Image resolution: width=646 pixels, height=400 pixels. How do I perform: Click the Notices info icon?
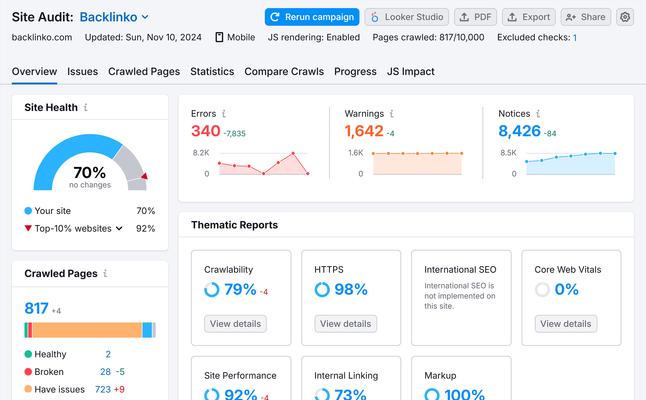pyautogui.click(x=538, y=113)
